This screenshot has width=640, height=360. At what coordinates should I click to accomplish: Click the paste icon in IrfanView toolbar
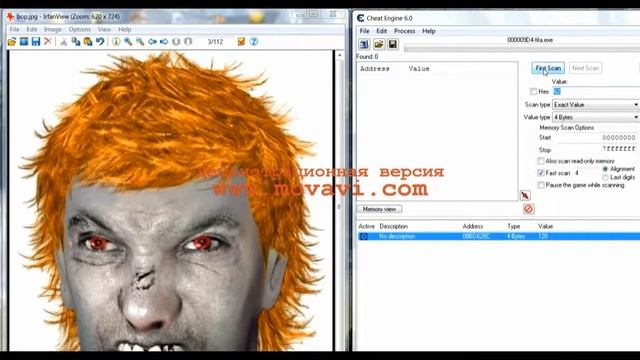(x=88, y=41)
